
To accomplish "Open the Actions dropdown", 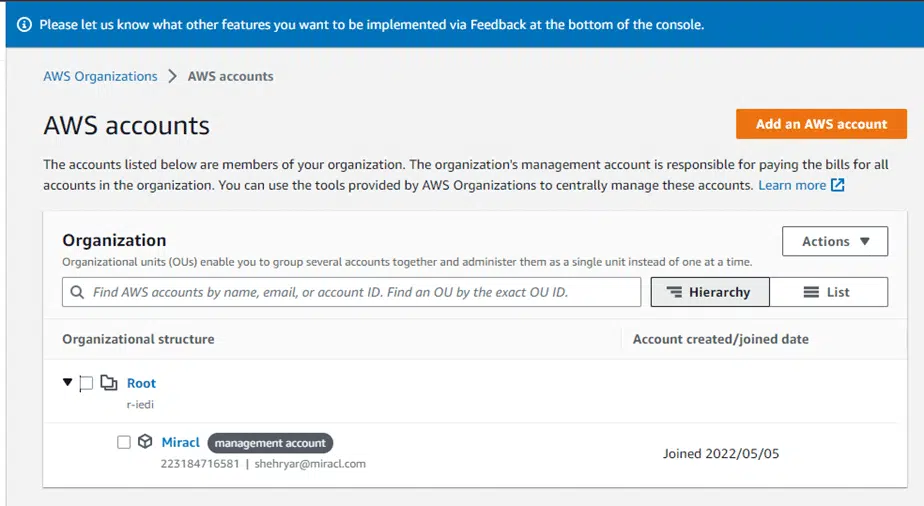I will (834, 242).
